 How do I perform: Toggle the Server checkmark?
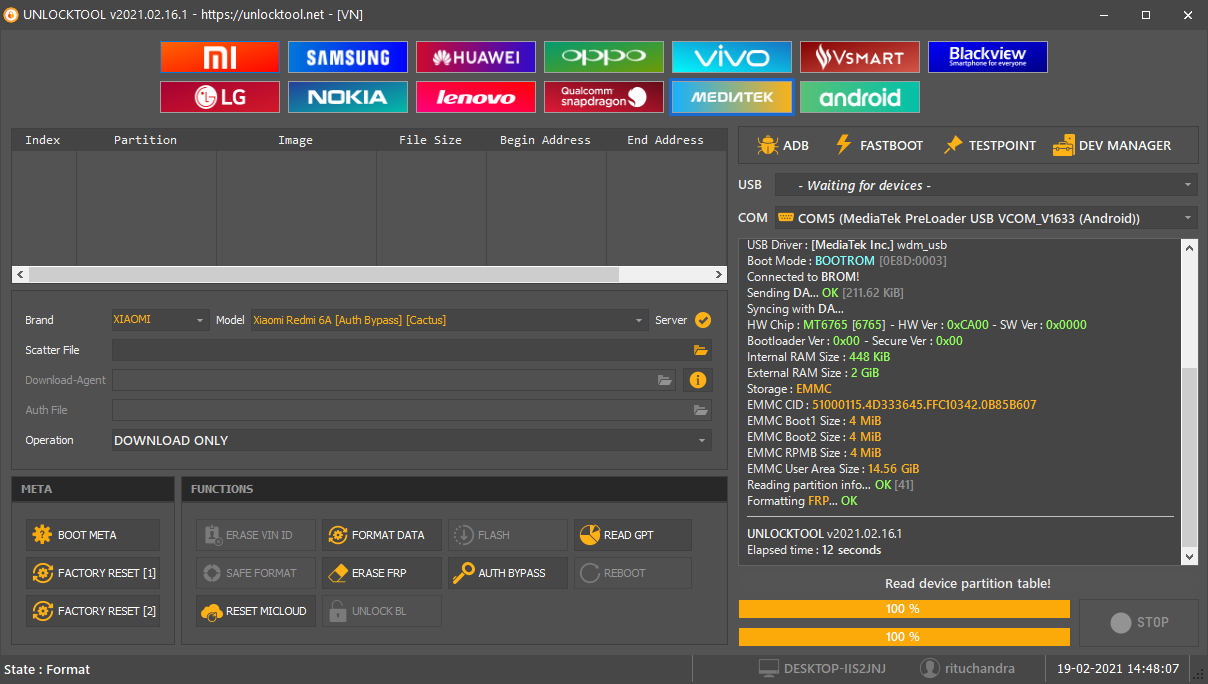click(703, 320)
